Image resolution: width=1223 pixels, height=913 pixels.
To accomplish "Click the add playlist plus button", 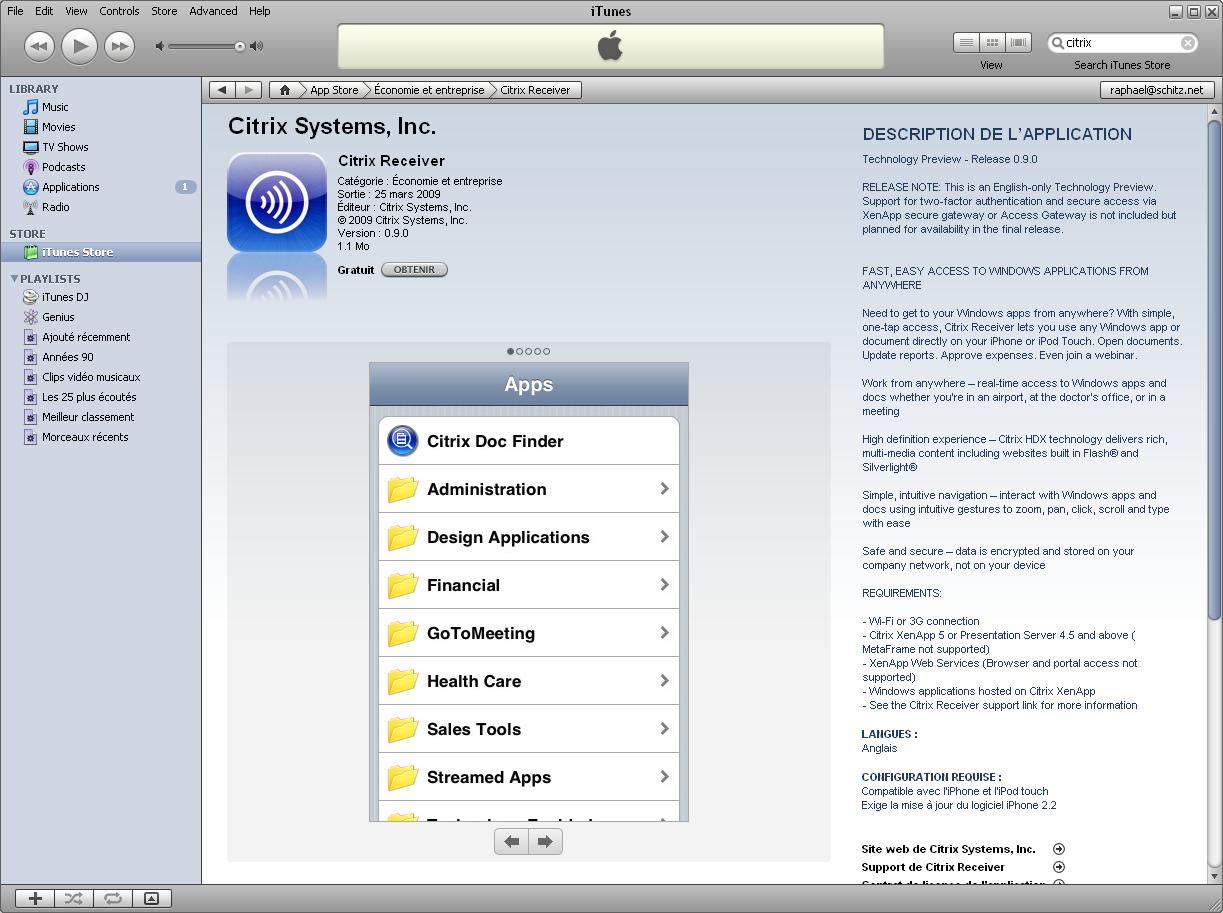I will tap(35, 898).
